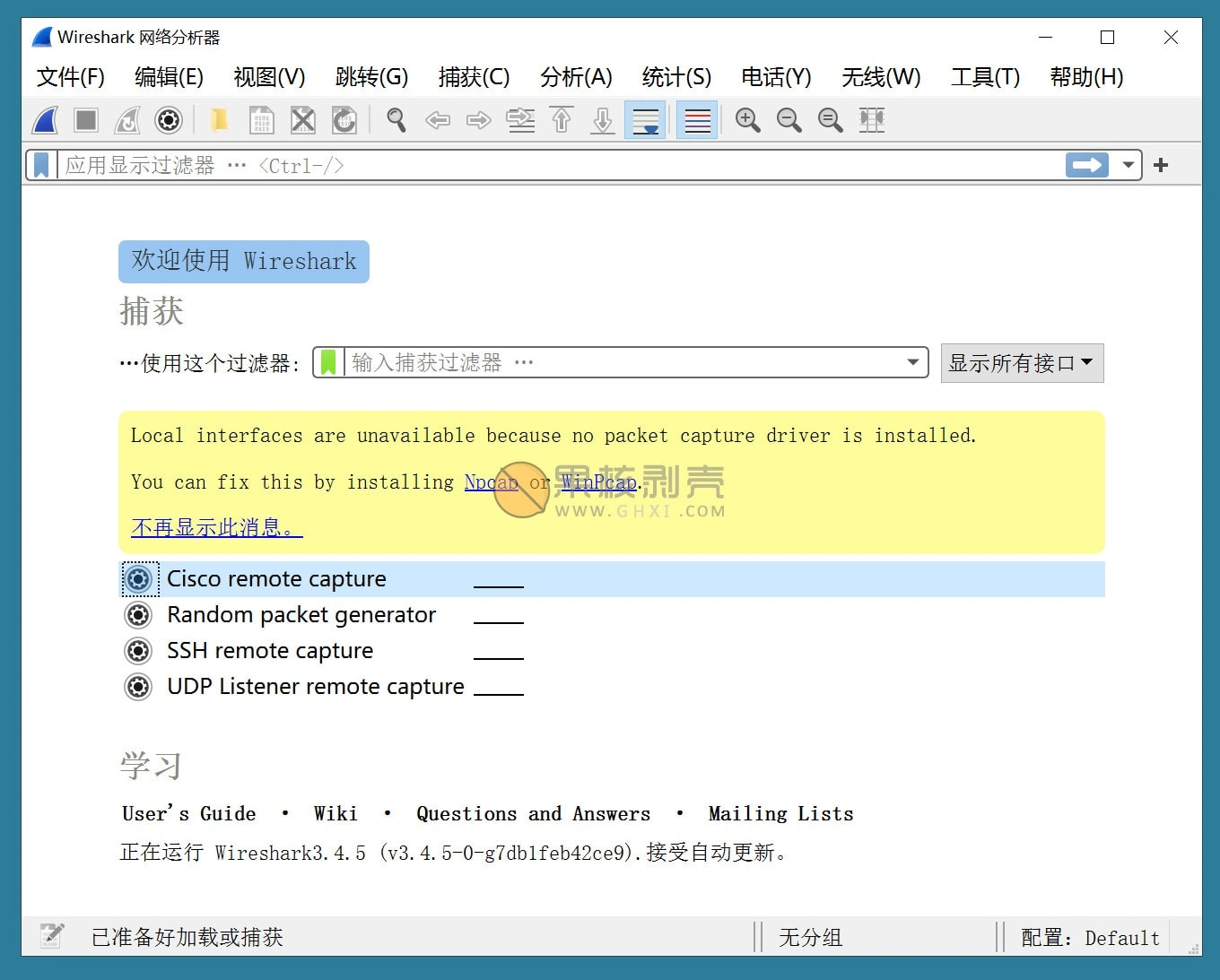Open a capture file with the folder icon
This screenshot has width=1220, height=980.
[219, 119]
